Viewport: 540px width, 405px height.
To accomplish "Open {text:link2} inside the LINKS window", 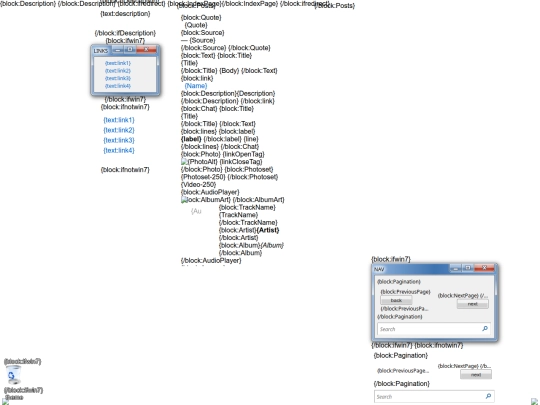I will pyautogui.click(x=118, y=71).
